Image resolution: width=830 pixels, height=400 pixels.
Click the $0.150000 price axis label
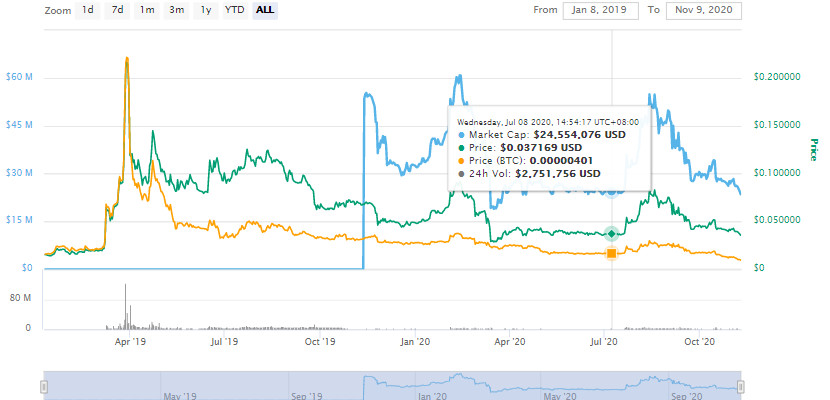coord(777,125)
